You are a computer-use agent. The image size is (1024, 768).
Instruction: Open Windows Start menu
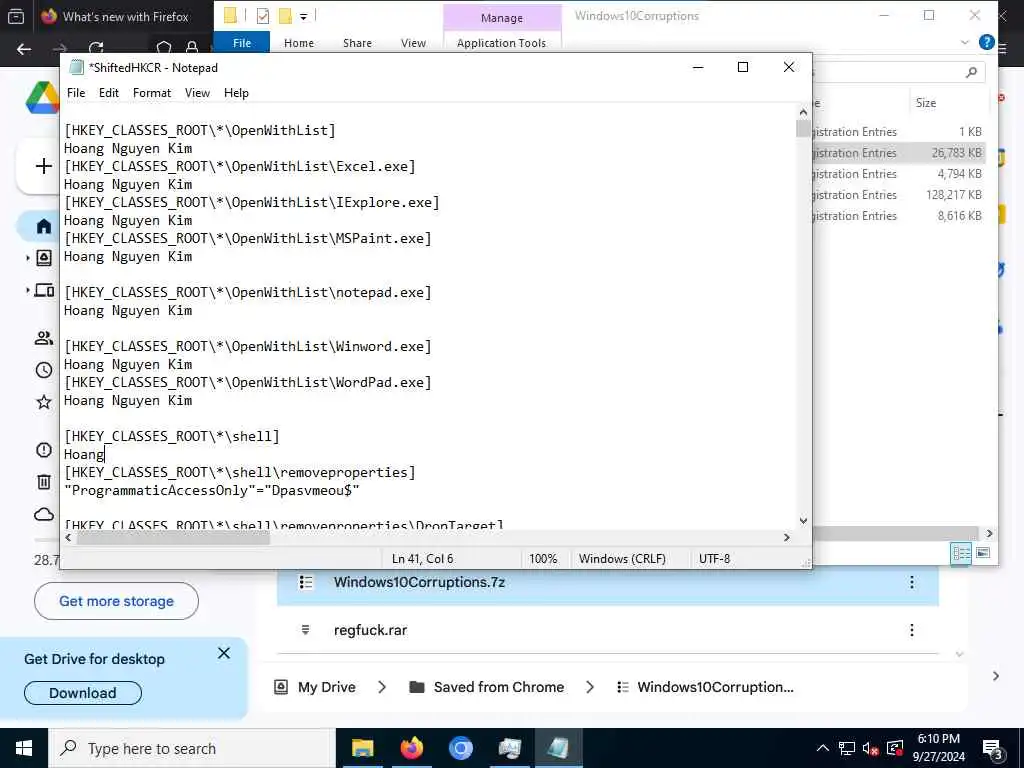[x=24, y=748]
